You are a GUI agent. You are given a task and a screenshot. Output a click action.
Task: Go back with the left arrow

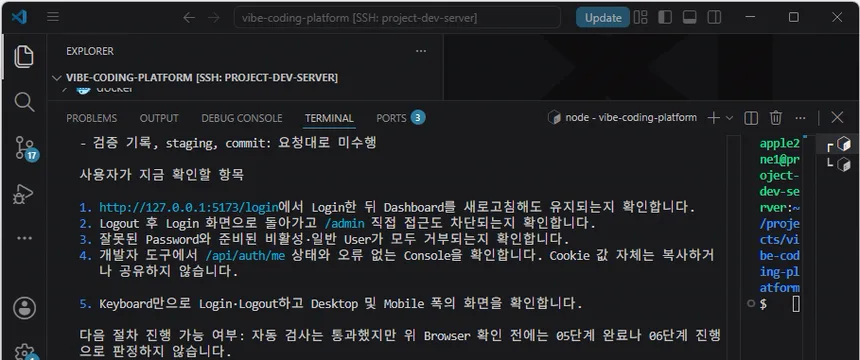(189, 18)
